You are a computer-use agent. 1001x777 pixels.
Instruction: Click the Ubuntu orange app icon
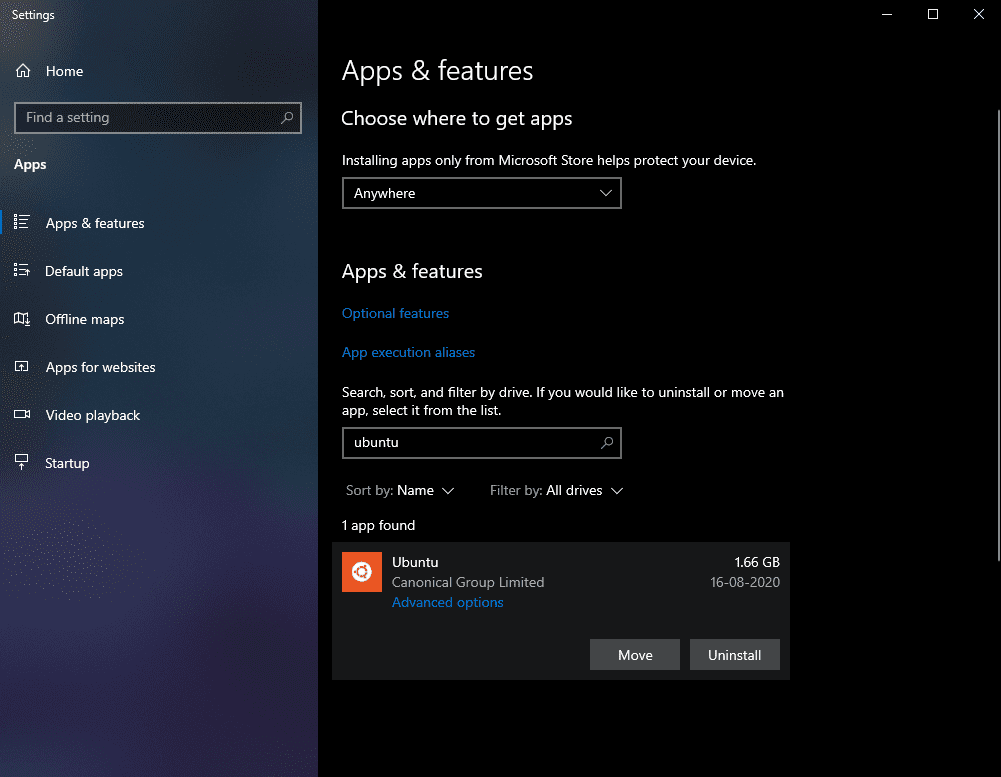coord(361,572)
